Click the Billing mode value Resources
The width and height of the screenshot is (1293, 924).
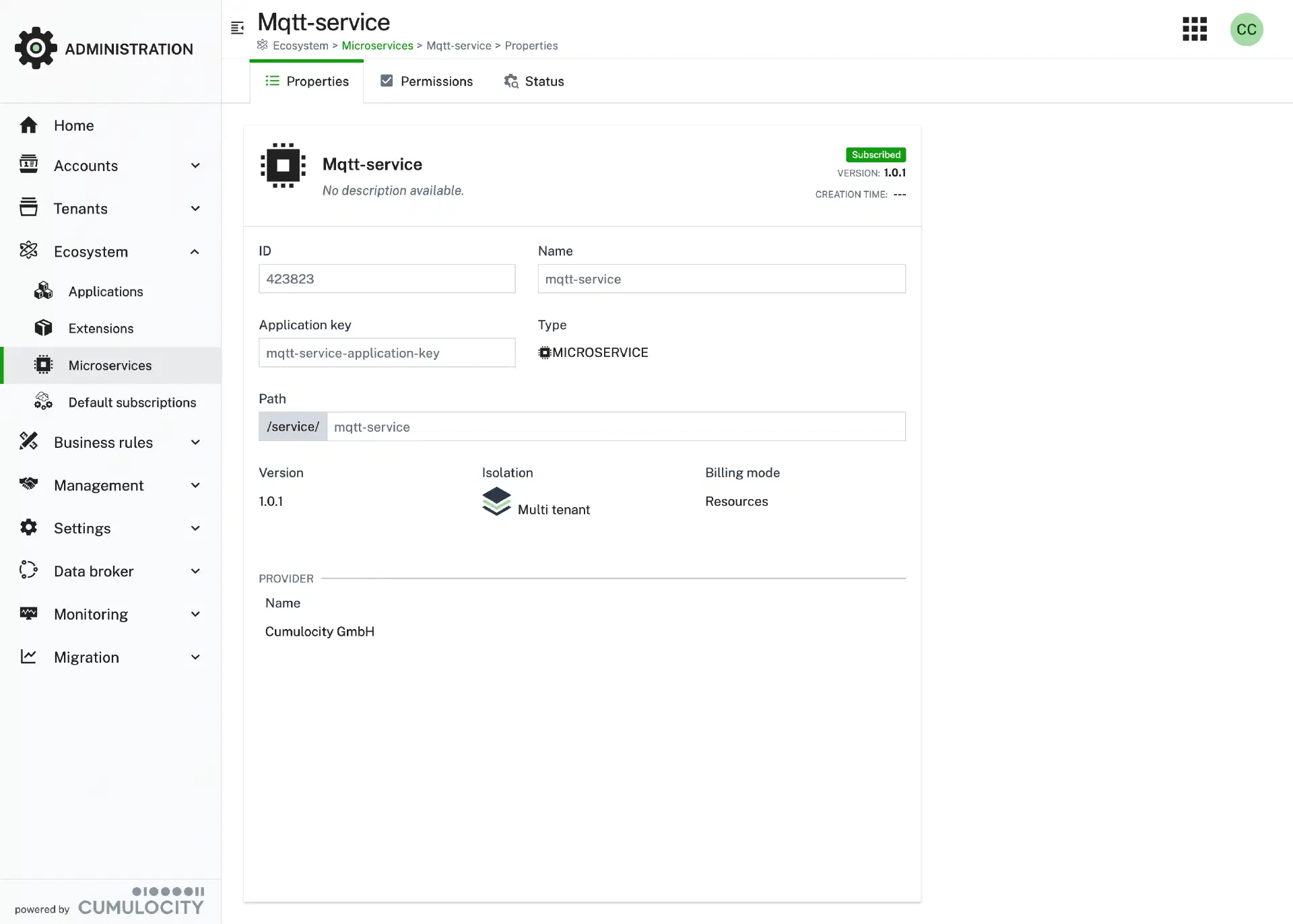pos(737,502)
